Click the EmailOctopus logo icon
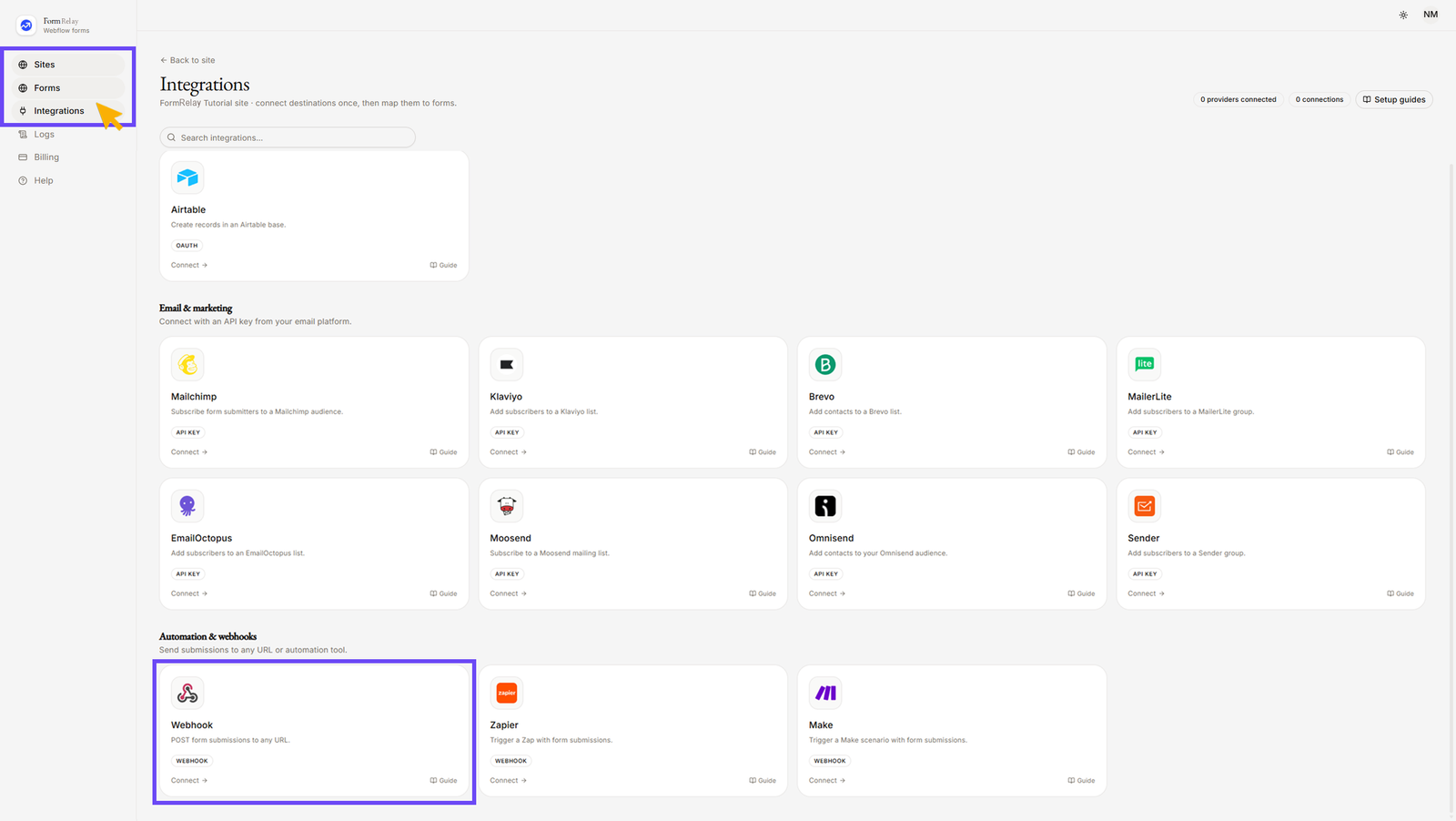The height and width of the screenshot is (821, 1456). pyautogui.click(x=187, y=505)
